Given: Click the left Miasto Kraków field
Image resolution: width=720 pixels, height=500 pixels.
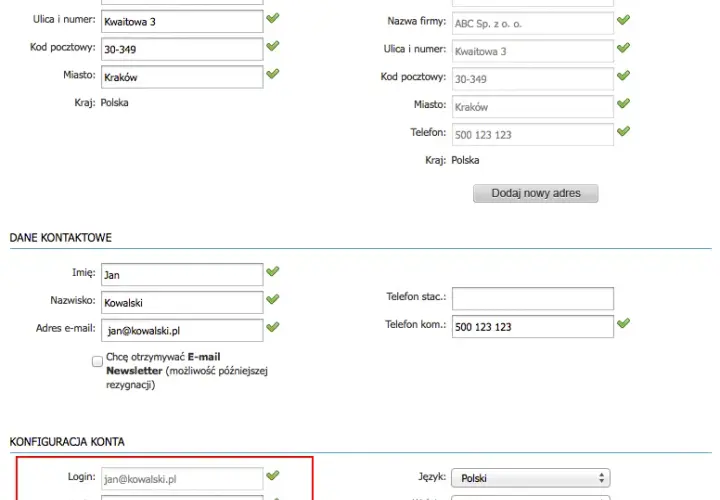Looking at the screenshot, I should 182,77.
